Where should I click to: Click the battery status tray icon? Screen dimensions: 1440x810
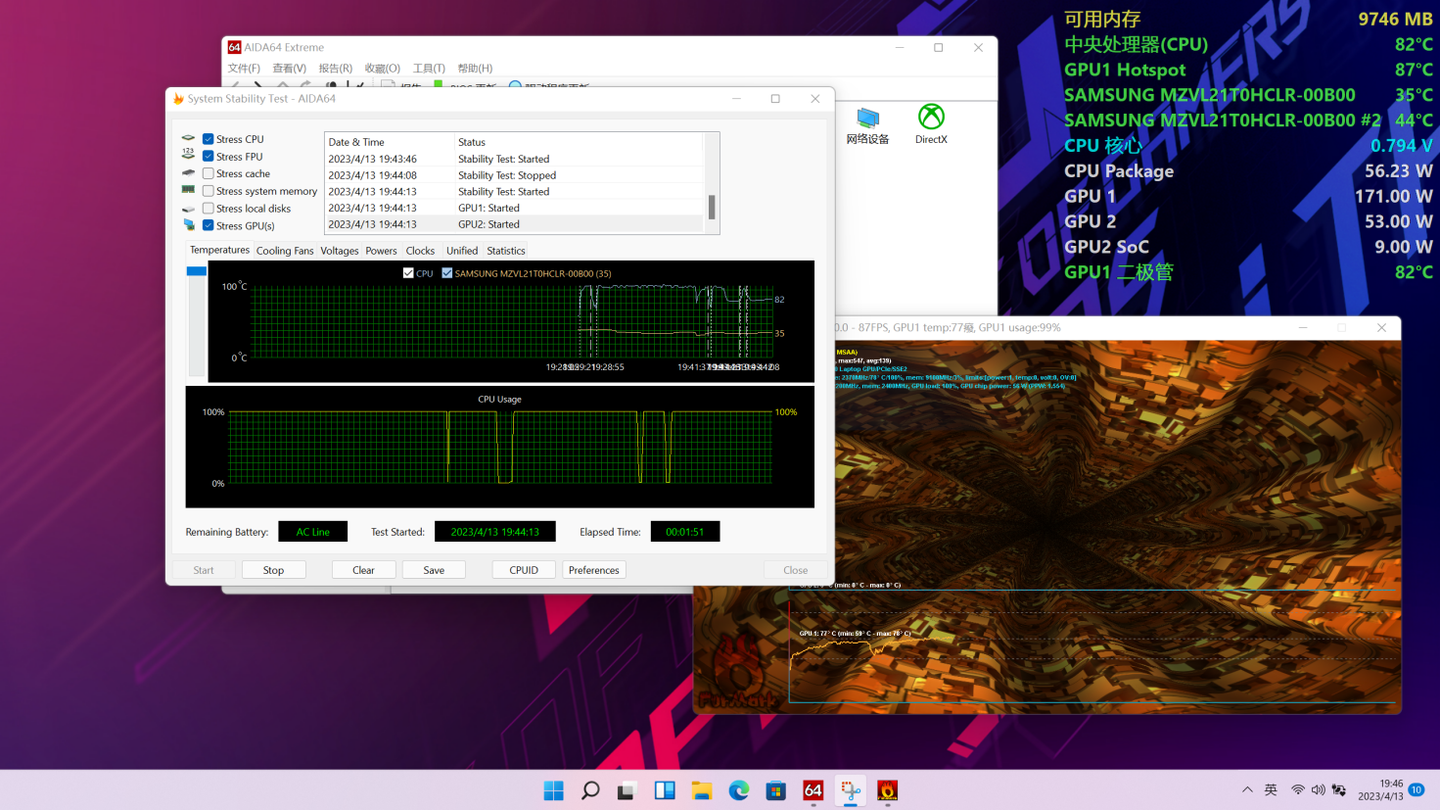[1339, 790]
